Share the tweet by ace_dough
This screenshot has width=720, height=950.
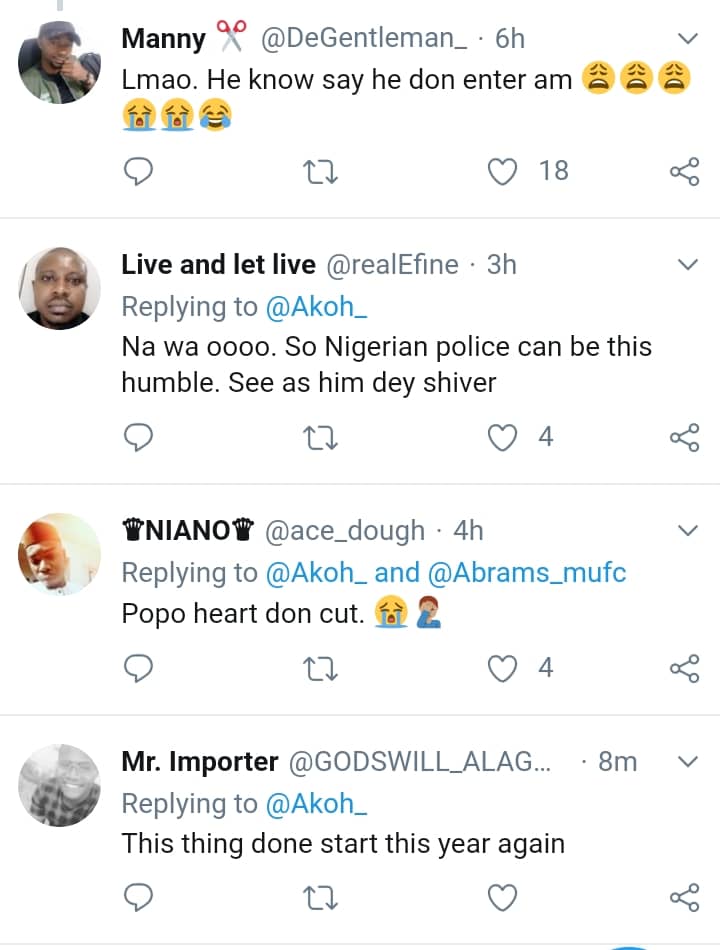[684, 667]
